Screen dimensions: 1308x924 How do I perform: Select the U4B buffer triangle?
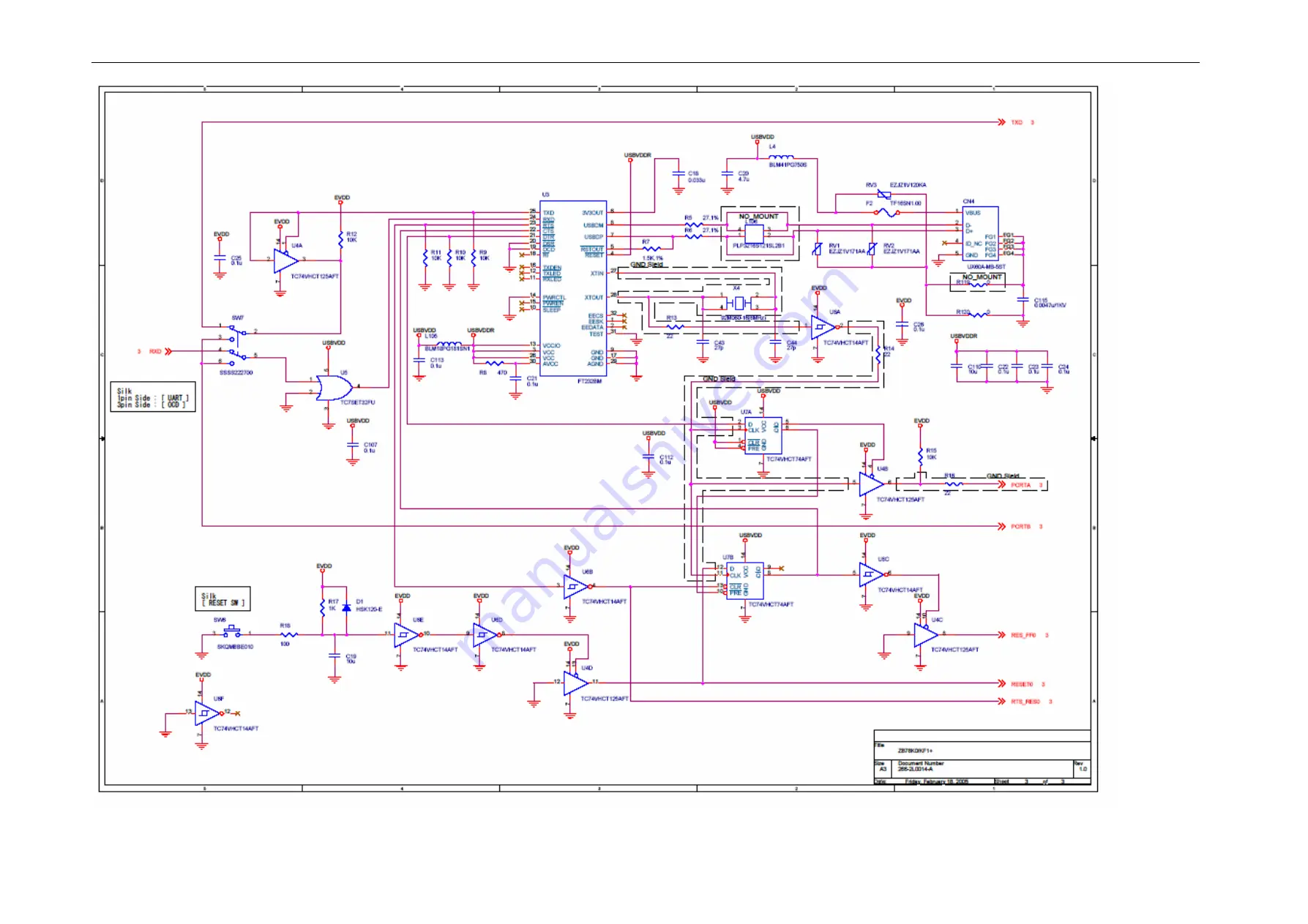coord(872,484)
